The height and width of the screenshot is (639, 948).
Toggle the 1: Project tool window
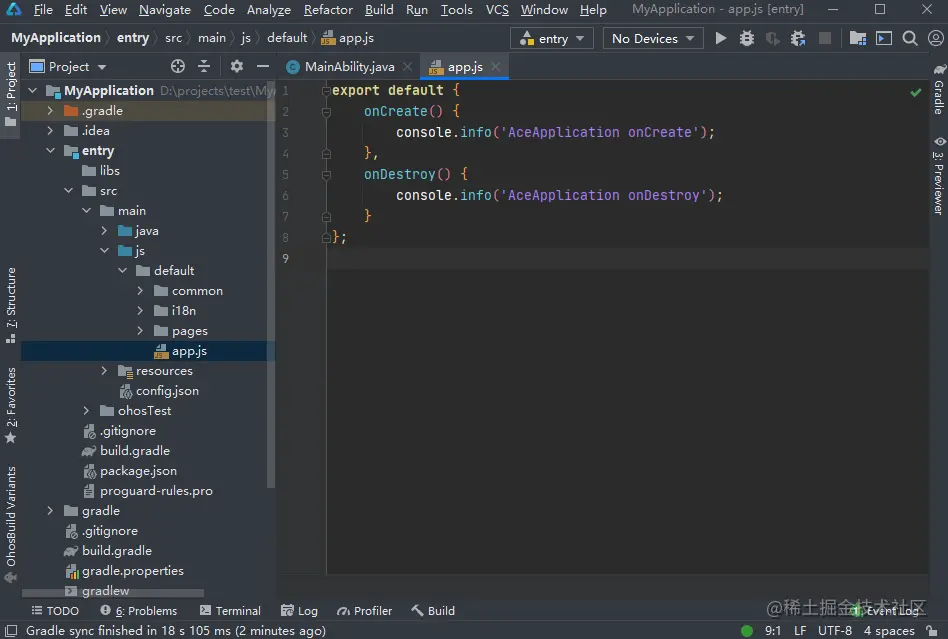11,95
